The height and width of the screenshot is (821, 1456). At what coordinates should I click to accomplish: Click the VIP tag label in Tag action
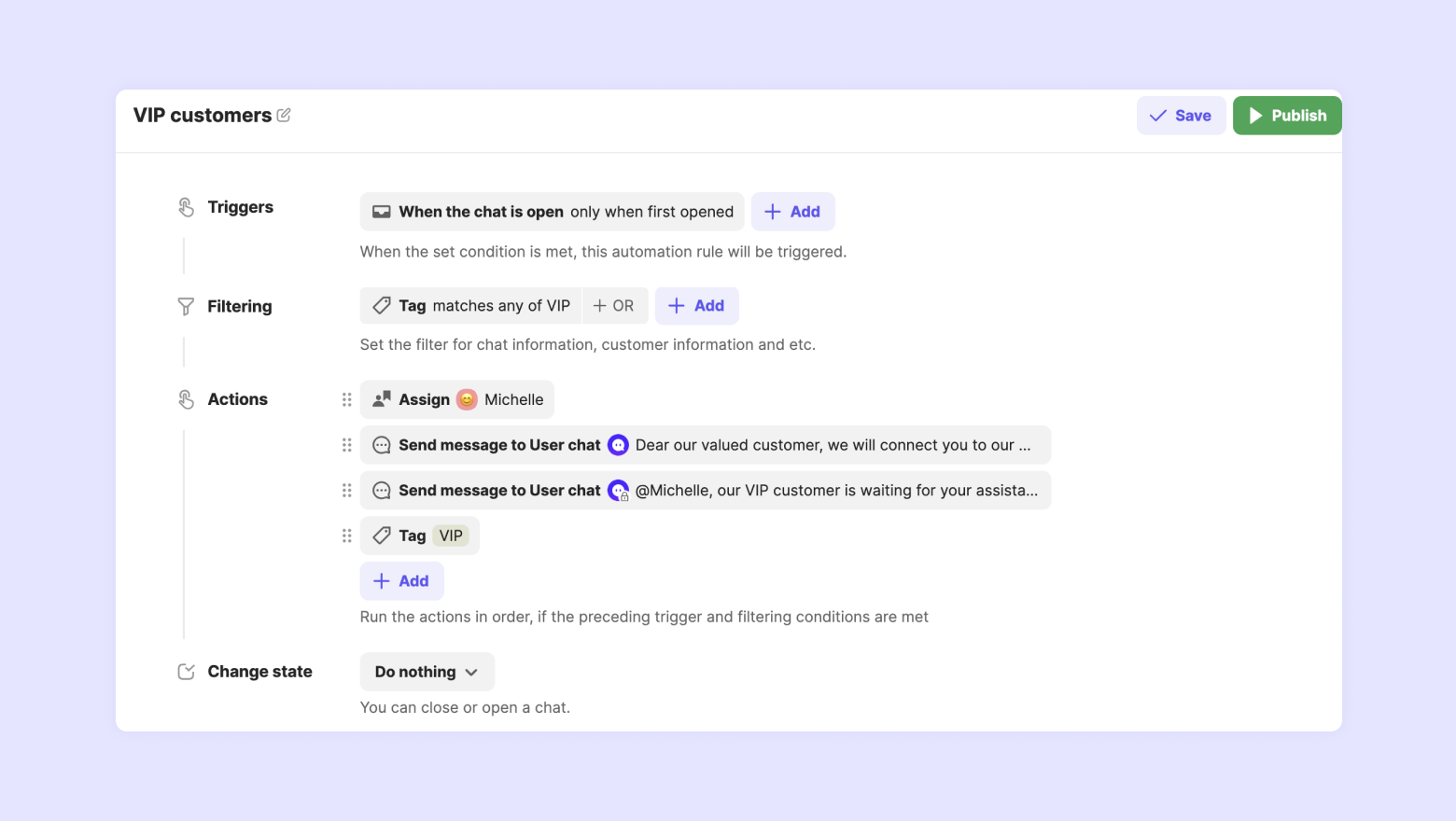[451, 536]
